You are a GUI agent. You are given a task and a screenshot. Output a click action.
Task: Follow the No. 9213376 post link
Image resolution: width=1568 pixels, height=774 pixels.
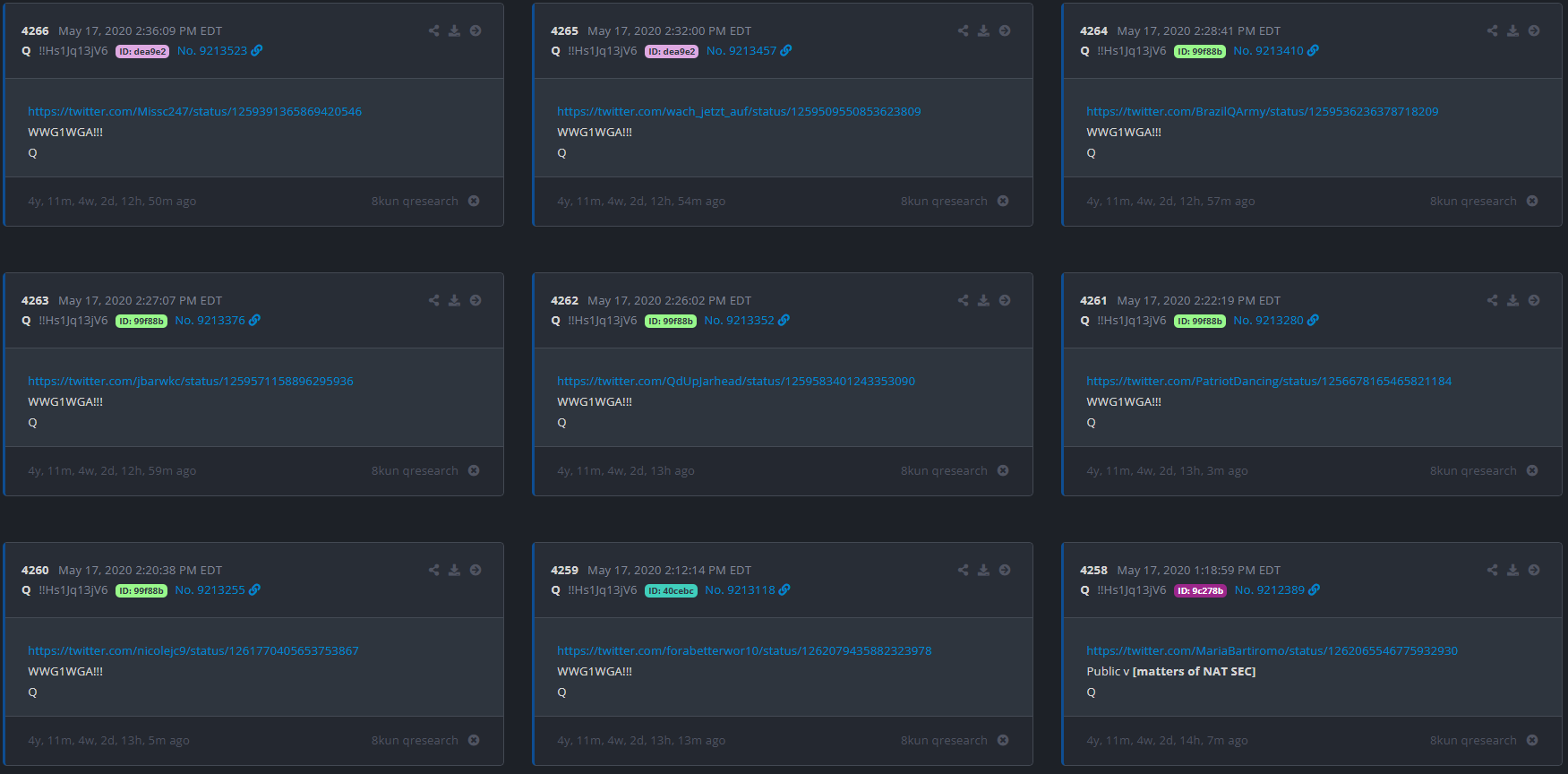coord(218,321)
